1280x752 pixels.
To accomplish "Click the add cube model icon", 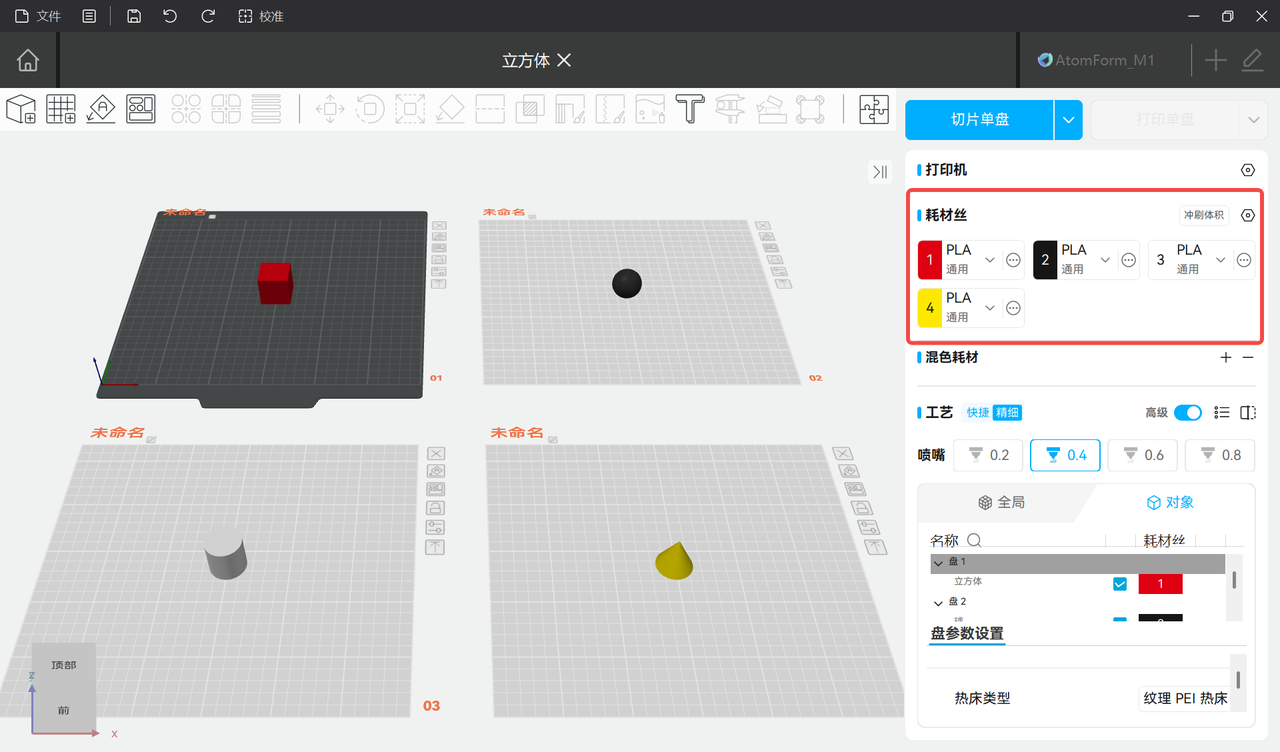I will 21,109.
